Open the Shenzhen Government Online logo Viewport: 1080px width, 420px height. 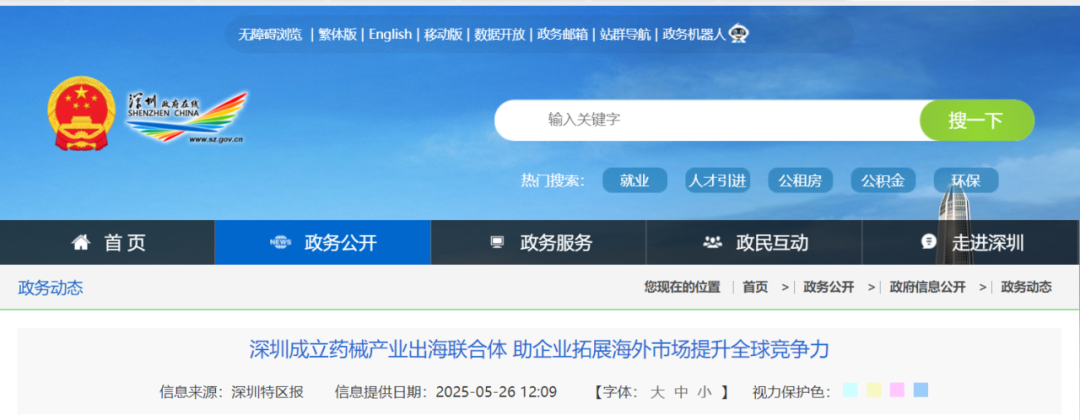[x=187, y=117]
